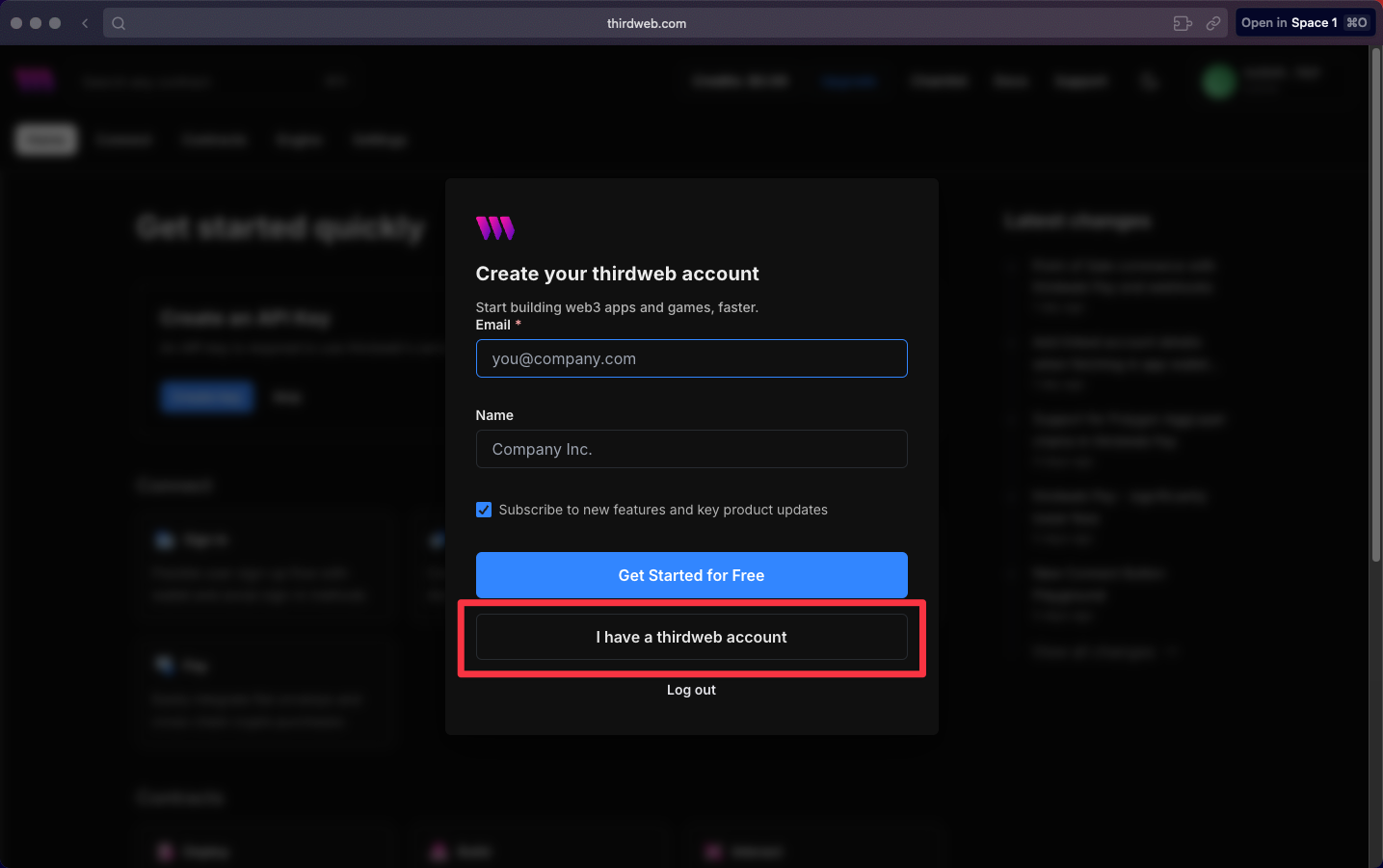Viewport: 1383px width, 868px height.
Task: Click the page vertical scrollbar thumb
Action: [1376, 303]
